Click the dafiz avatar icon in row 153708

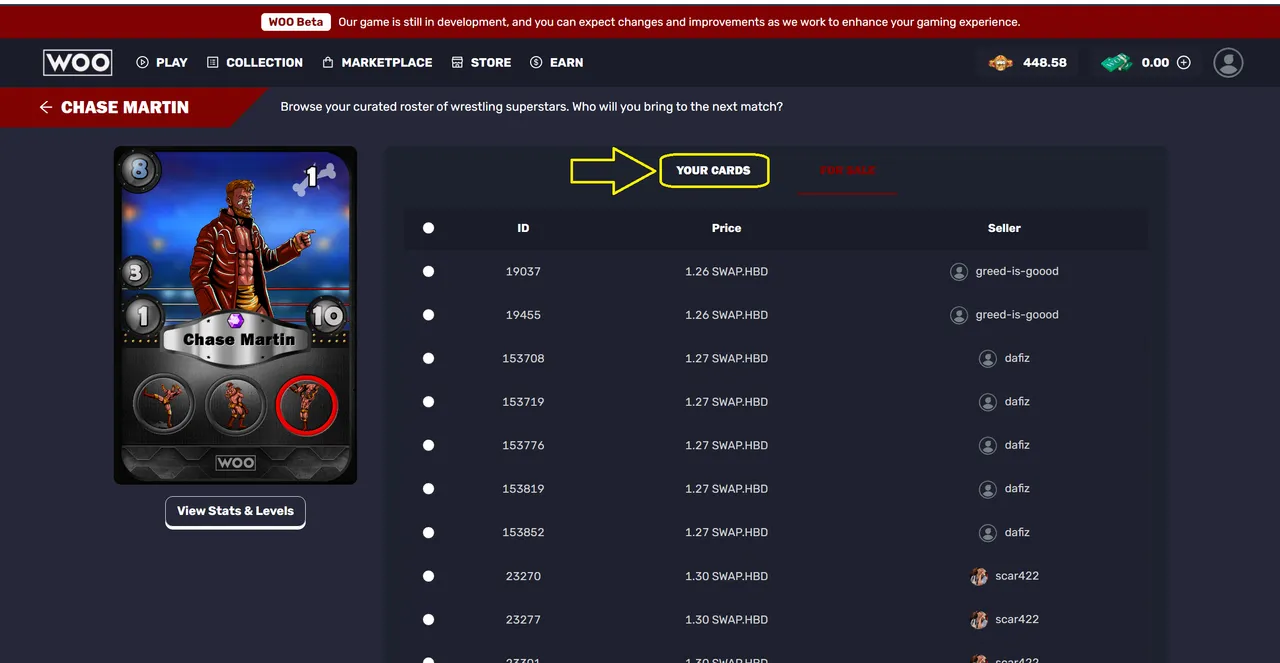tap(987, 358)
